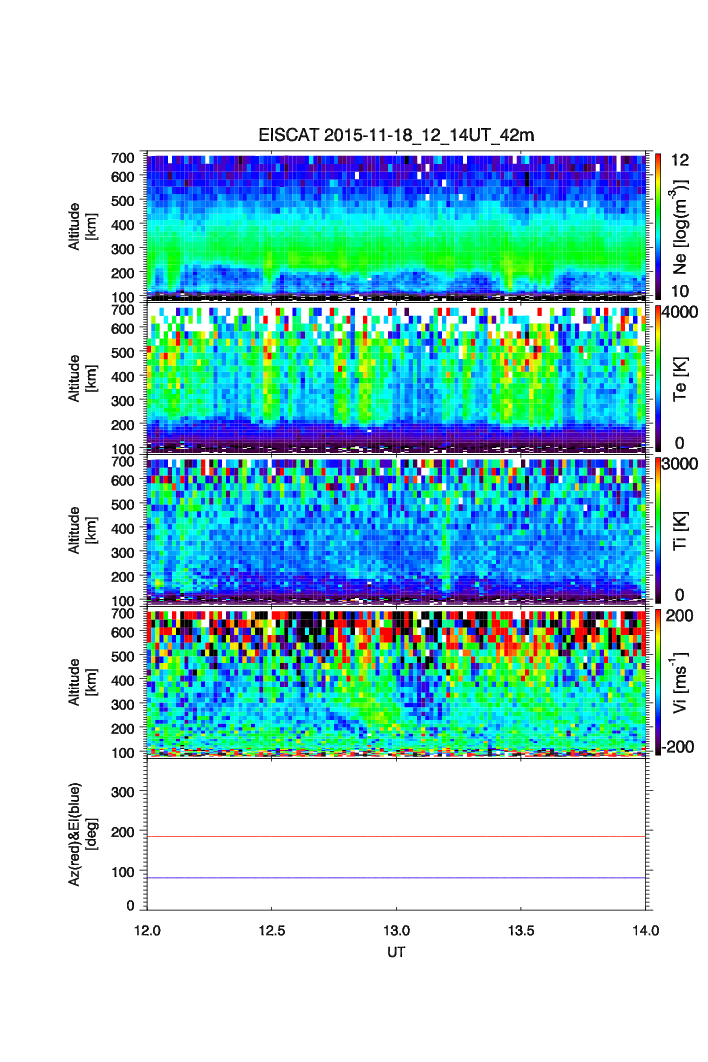Click the 12.0 tick on the time axis

click(148, 930)
